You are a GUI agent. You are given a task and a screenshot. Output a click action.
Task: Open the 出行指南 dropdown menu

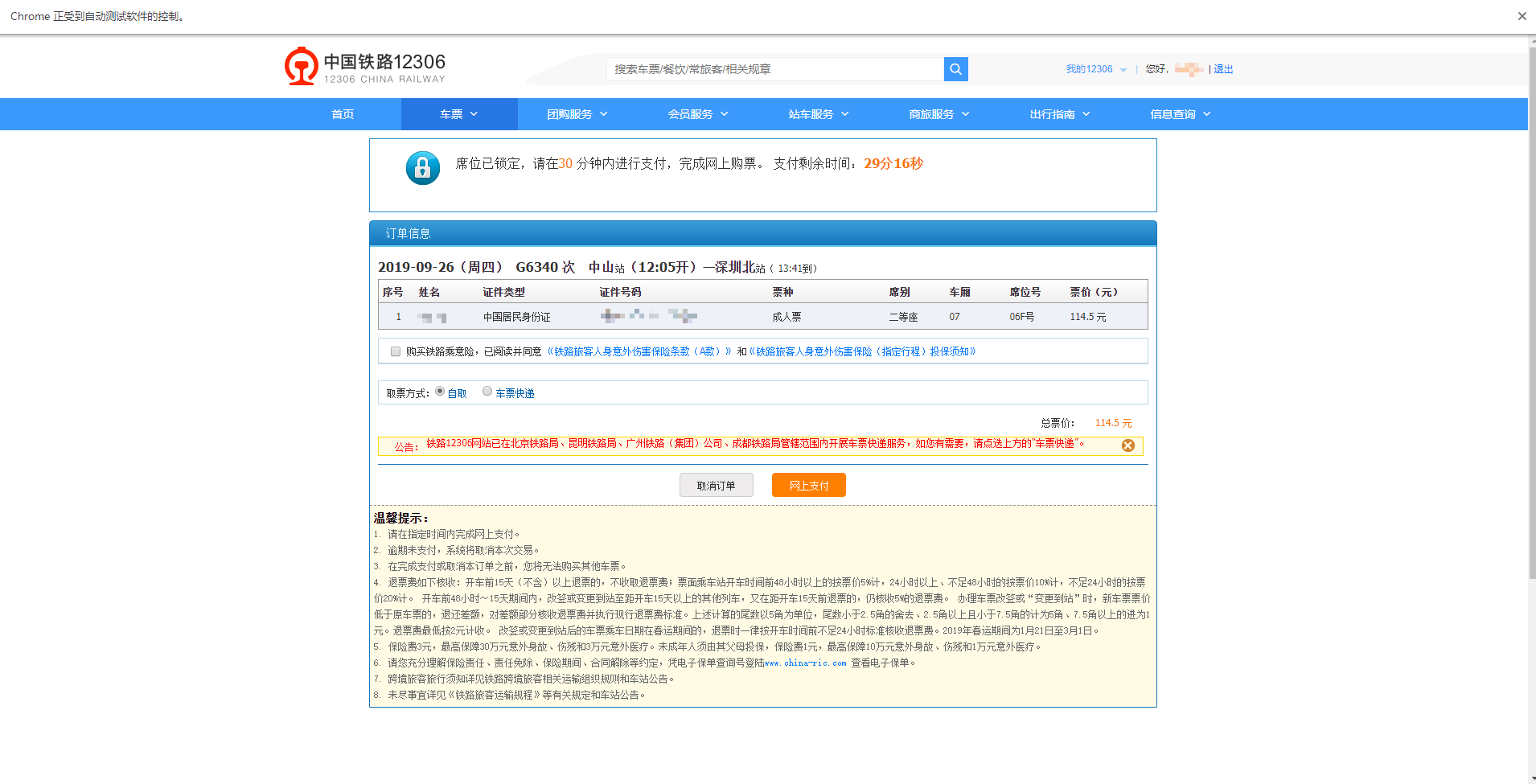[1060, 114]
